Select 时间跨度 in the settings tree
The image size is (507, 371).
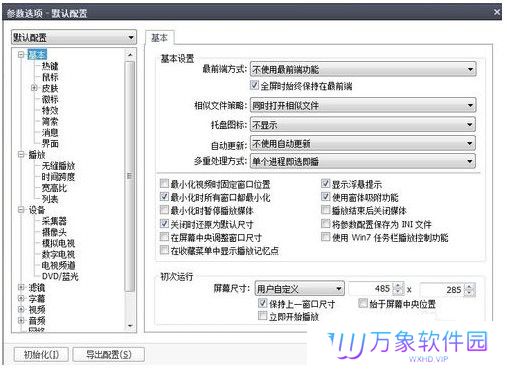tap(58, 177)
